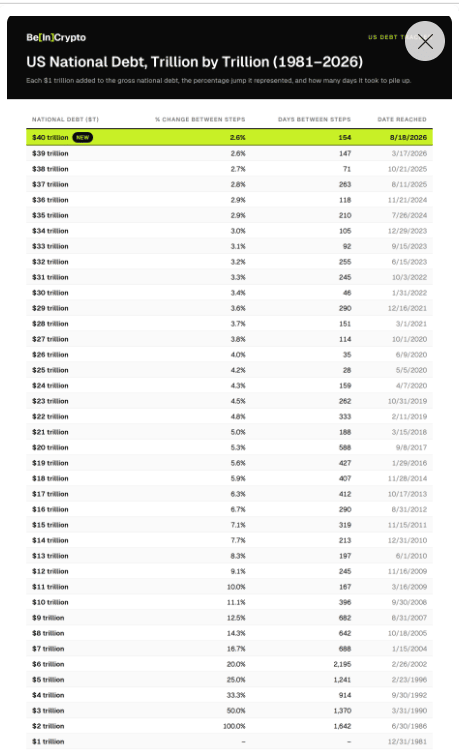
Task: Click the Date Reached column header
Action: (402, 119)
